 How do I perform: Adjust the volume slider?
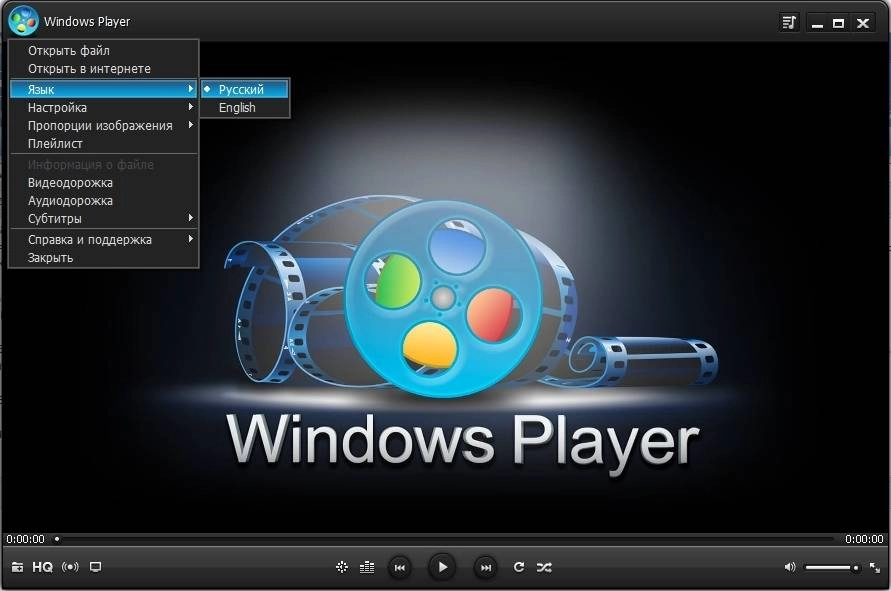coord(832,567)
